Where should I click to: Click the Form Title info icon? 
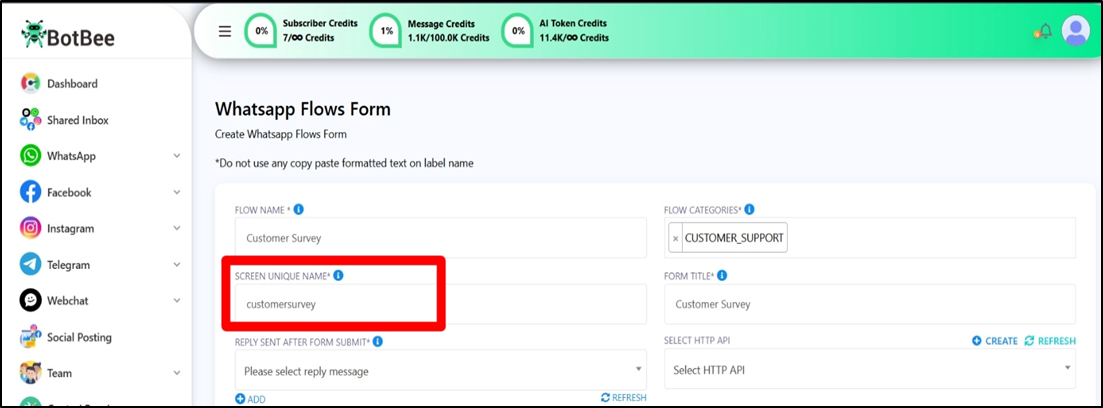click(722, 275)
